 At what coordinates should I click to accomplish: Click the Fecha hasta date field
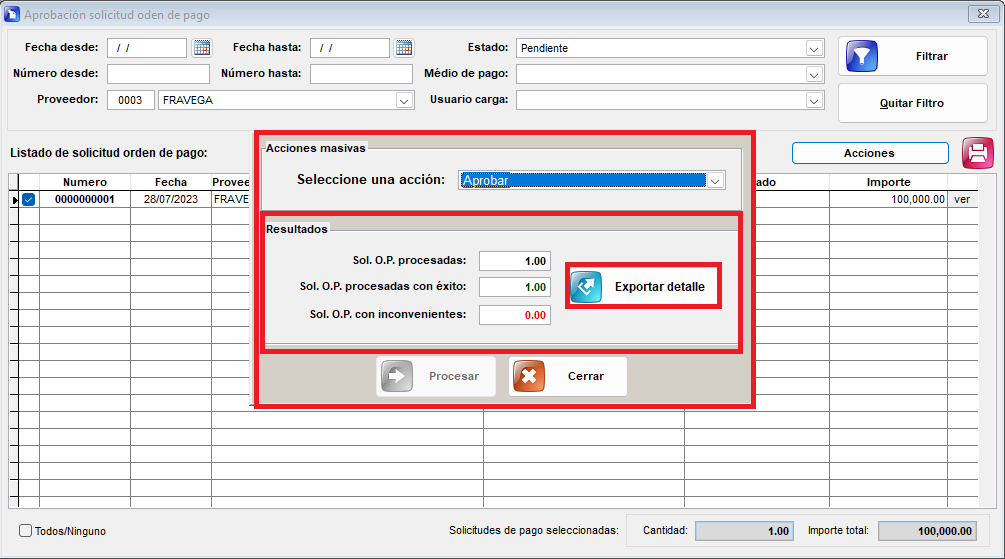[349, 48]
